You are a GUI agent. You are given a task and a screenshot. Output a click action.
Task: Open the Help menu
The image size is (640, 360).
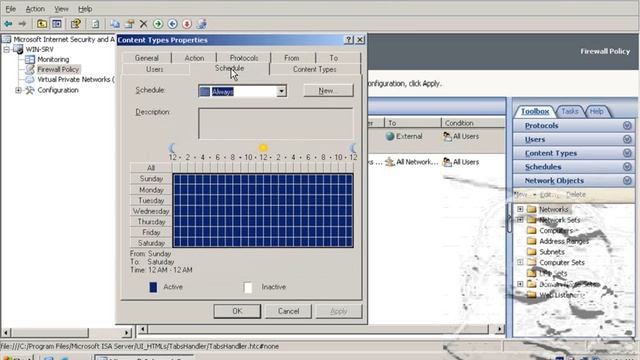(85, 9)
